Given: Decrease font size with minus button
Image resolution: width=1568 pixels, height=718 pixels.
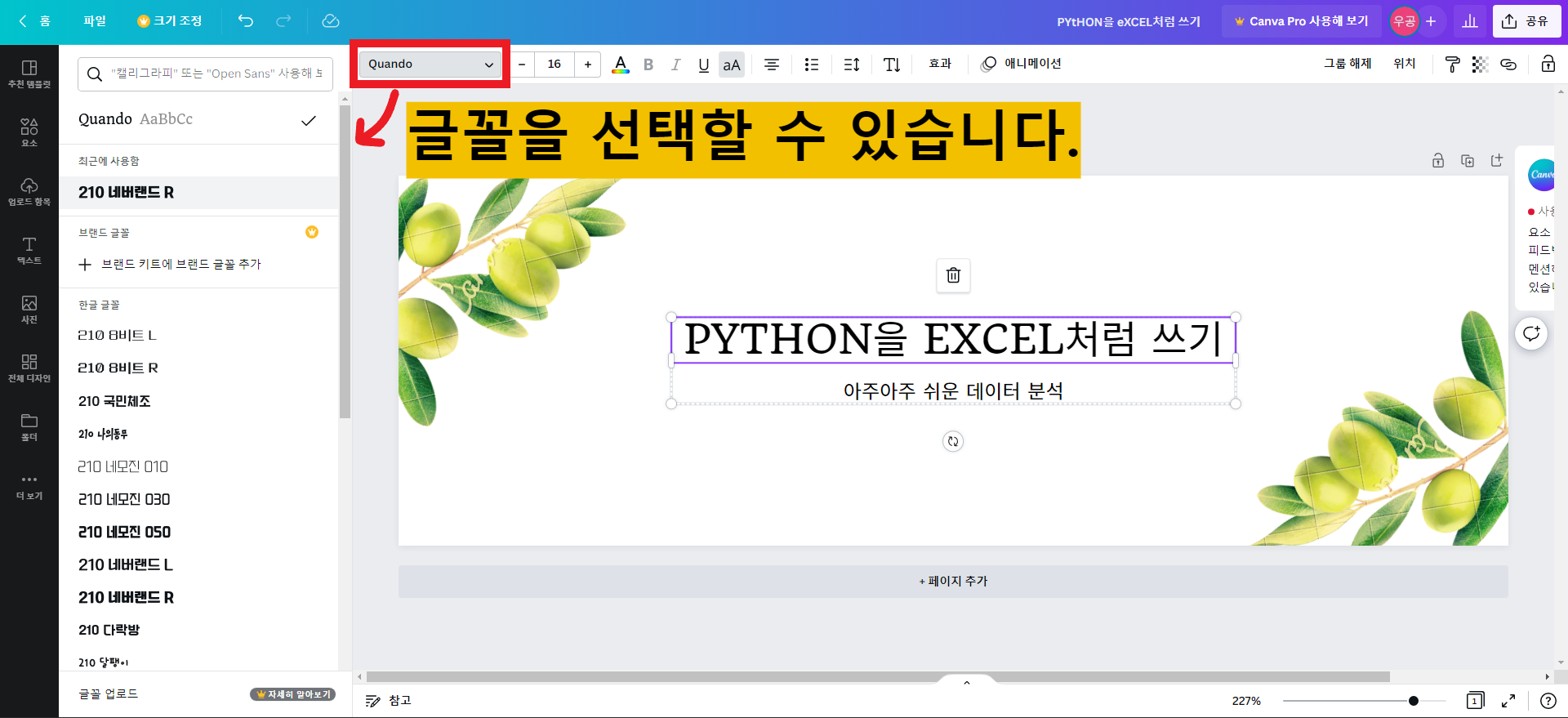Looking at the screenshot, I should coord(522,65).
